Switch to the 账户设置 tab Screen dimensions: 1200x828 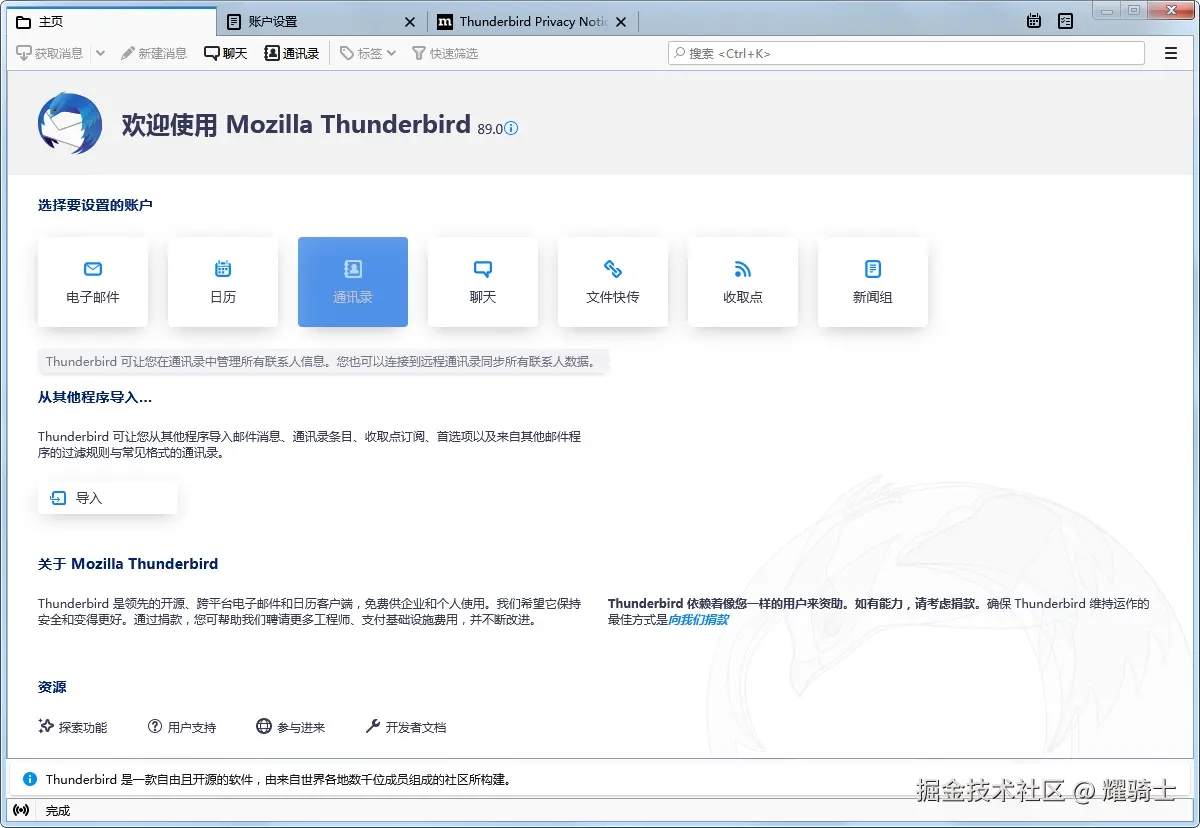point(312,21)
